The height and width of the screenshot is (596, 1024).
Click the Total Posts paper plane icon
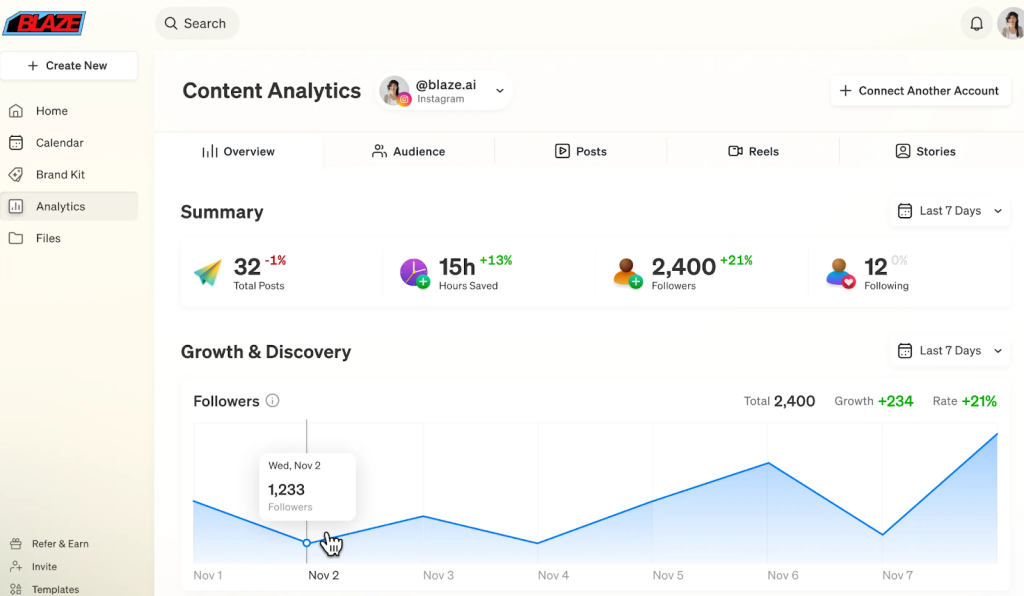point(208,272)
